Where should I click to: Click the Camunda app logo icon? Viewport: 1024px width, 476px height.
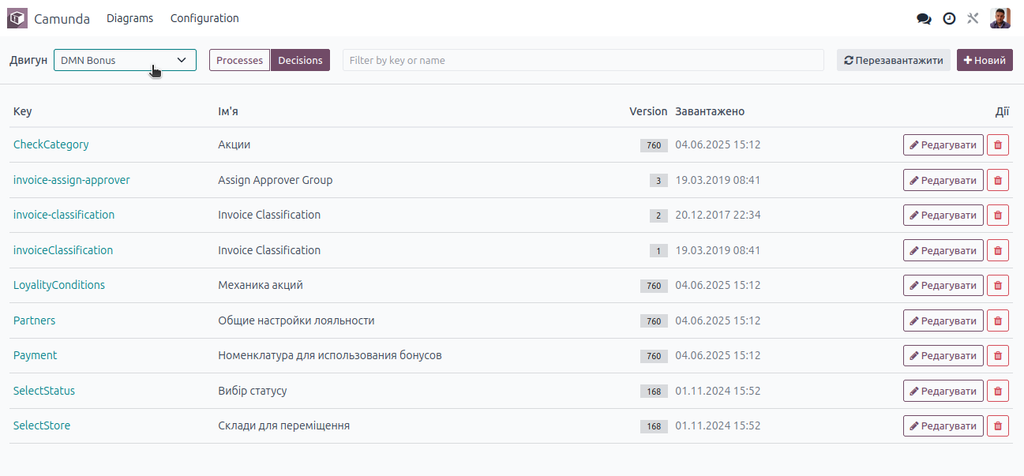(17, 18)
